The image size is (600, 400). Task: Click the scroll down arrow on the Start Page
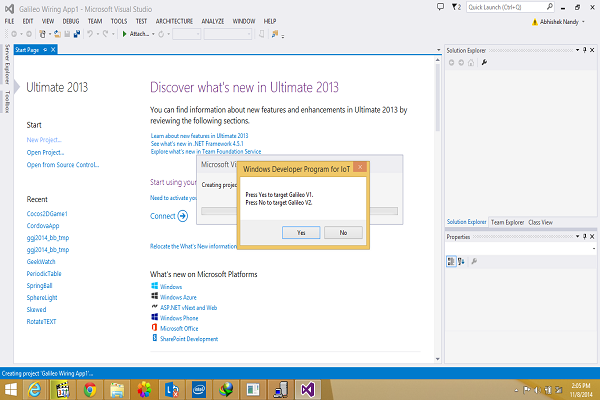(x=437, y=359)
